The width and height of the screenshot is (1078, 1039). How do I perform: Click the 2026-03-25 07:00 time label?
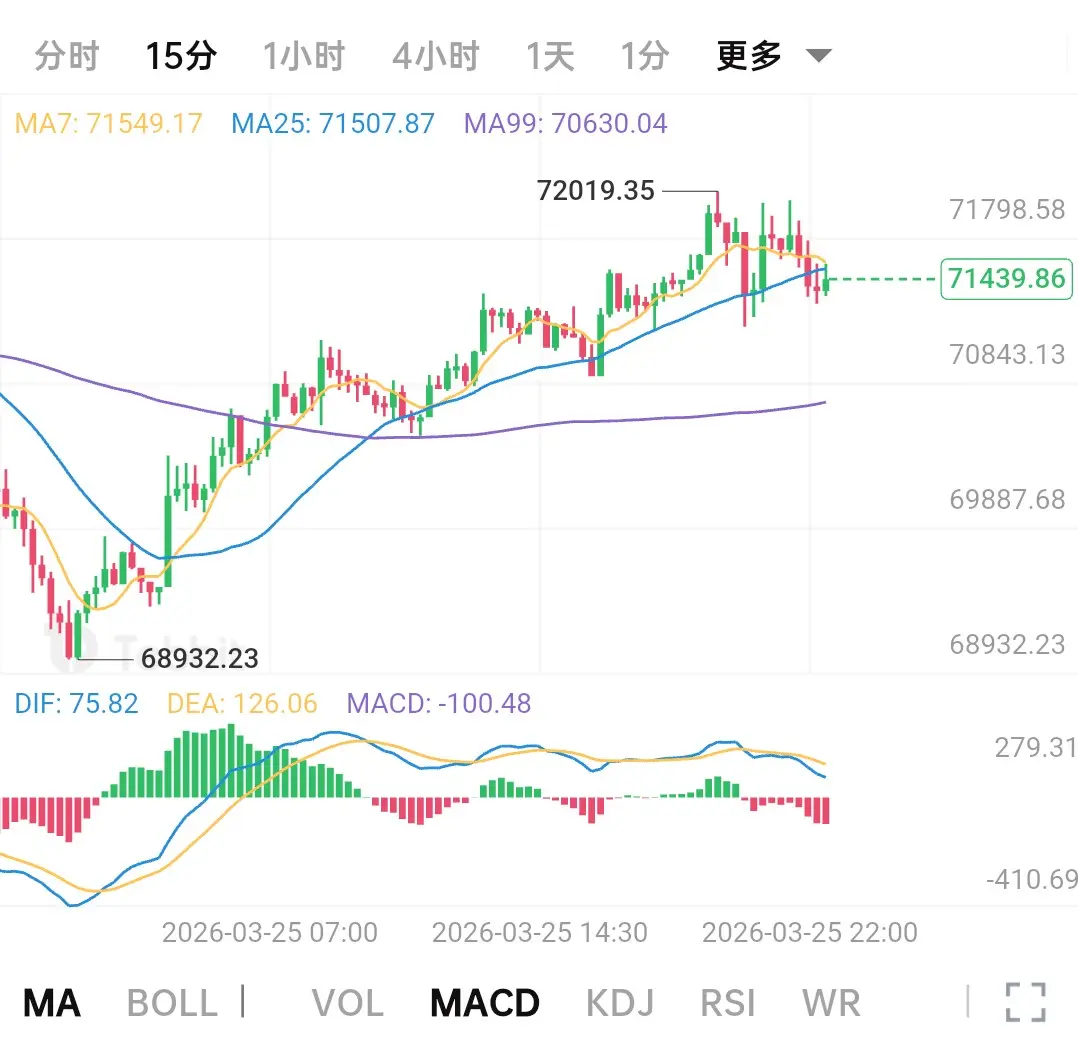[270, 932]
